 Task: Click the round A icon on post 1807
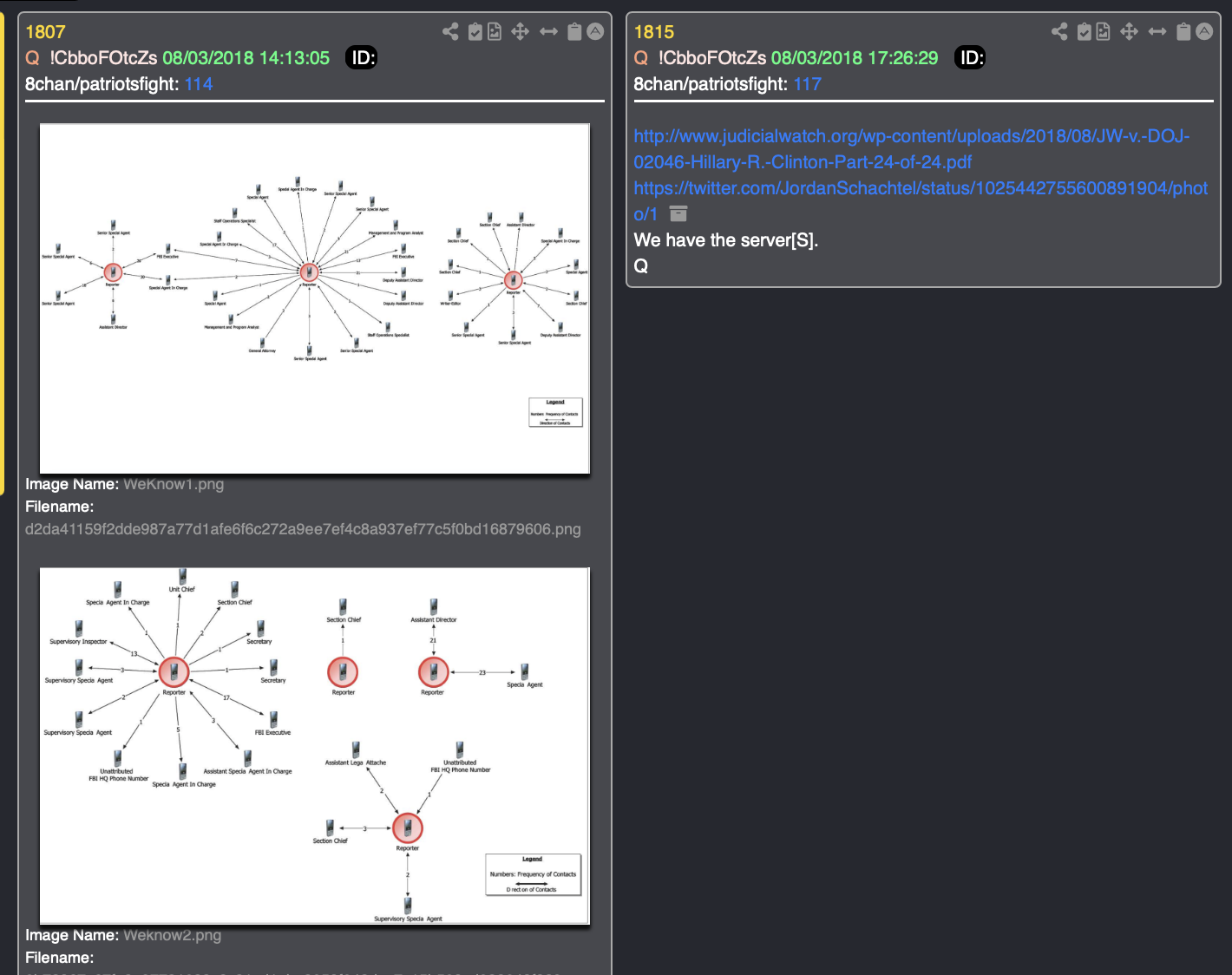tap(595, 31)
